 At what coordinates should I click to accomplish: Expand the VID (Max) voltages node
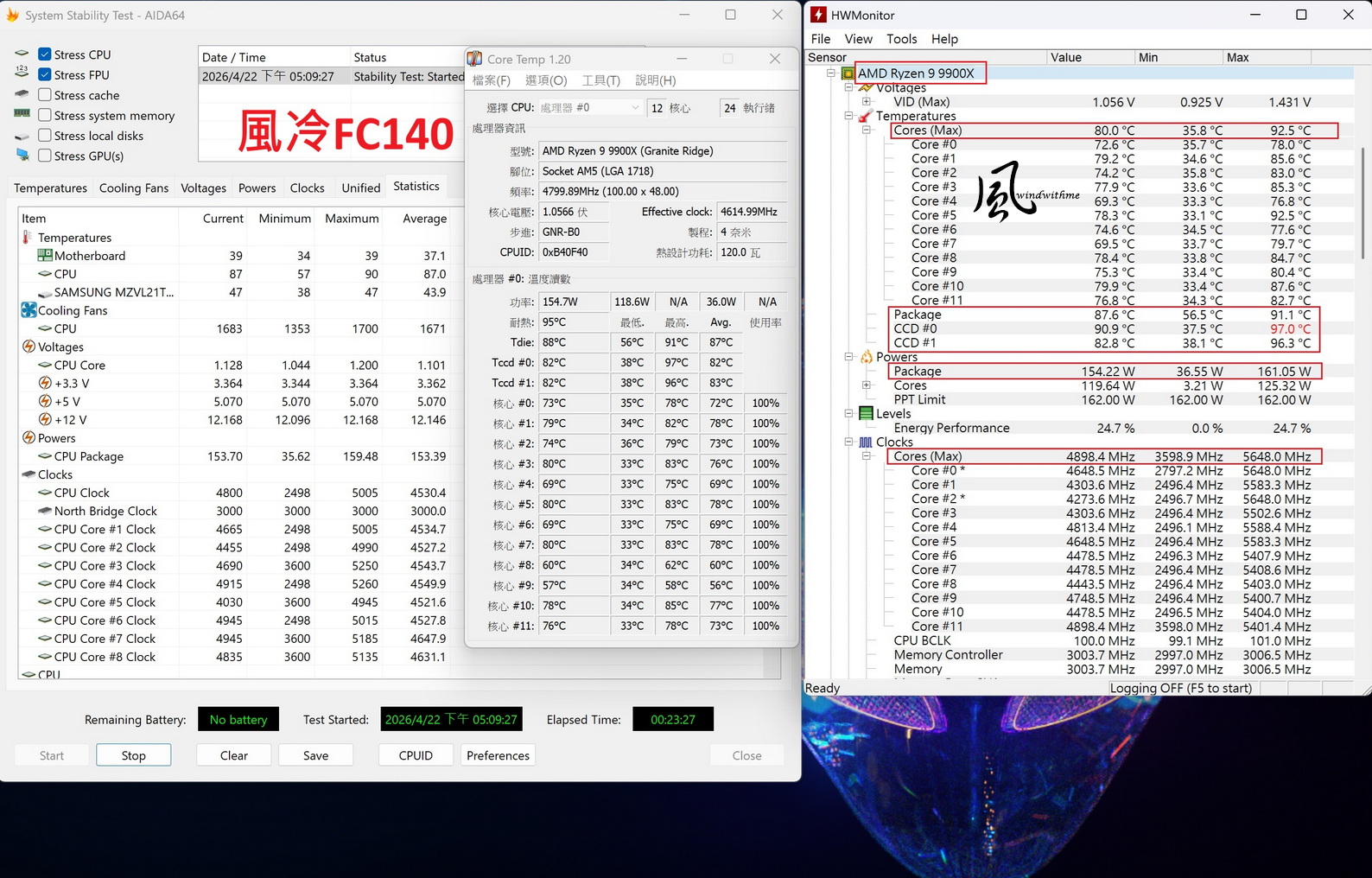pos(867,102)
